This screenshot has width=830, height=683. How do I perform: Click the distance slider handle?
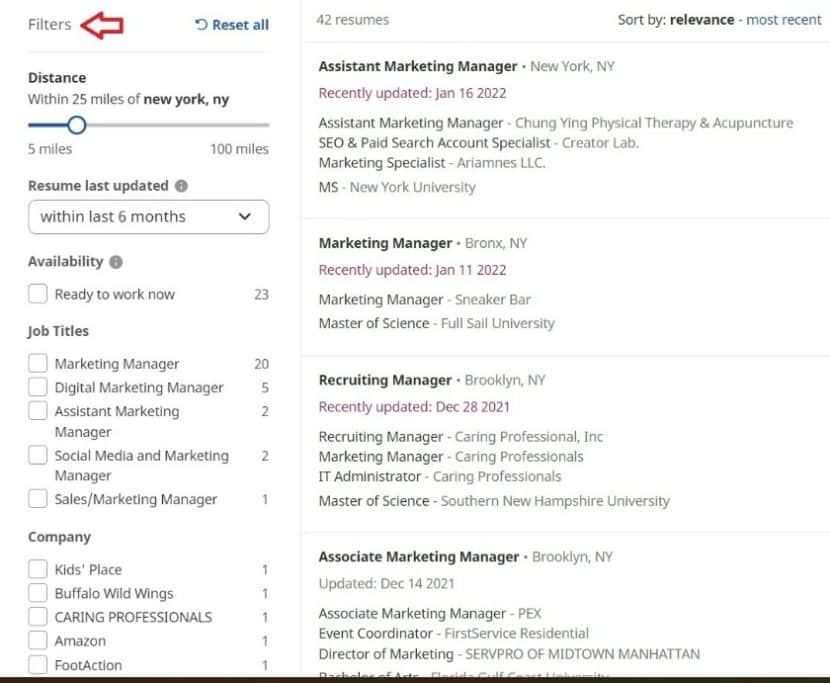[77, 125]
